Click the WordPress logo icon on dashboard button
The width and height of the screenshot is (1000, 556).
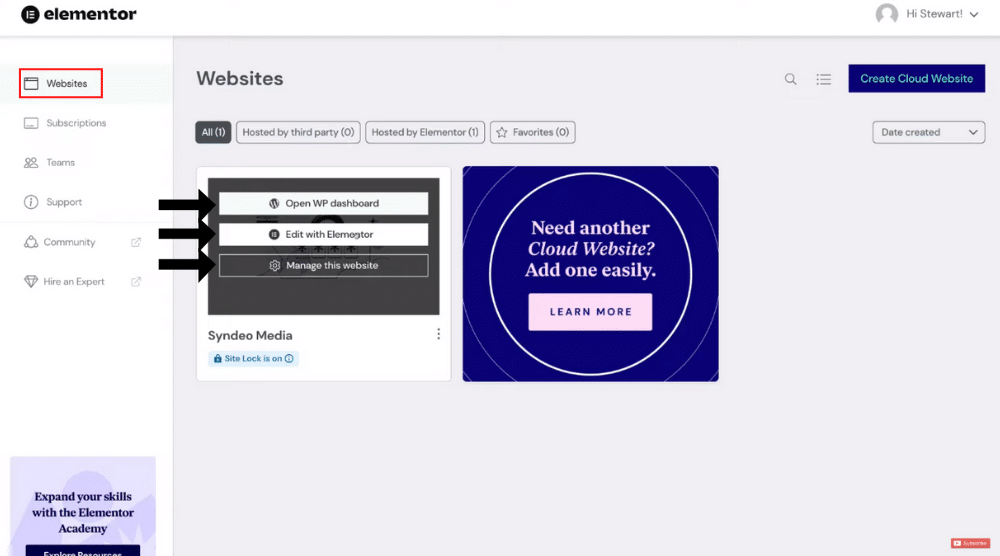tap(274, 203)
